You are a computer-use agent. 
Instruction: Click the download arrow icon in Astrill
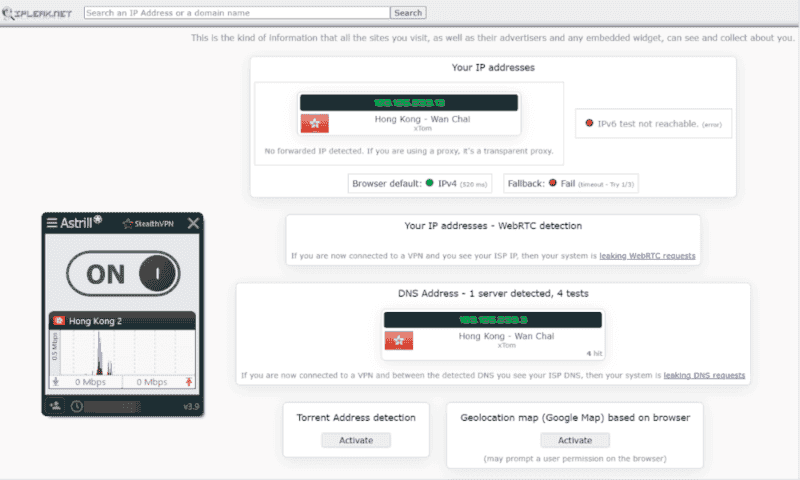click(x=56, y=382)
